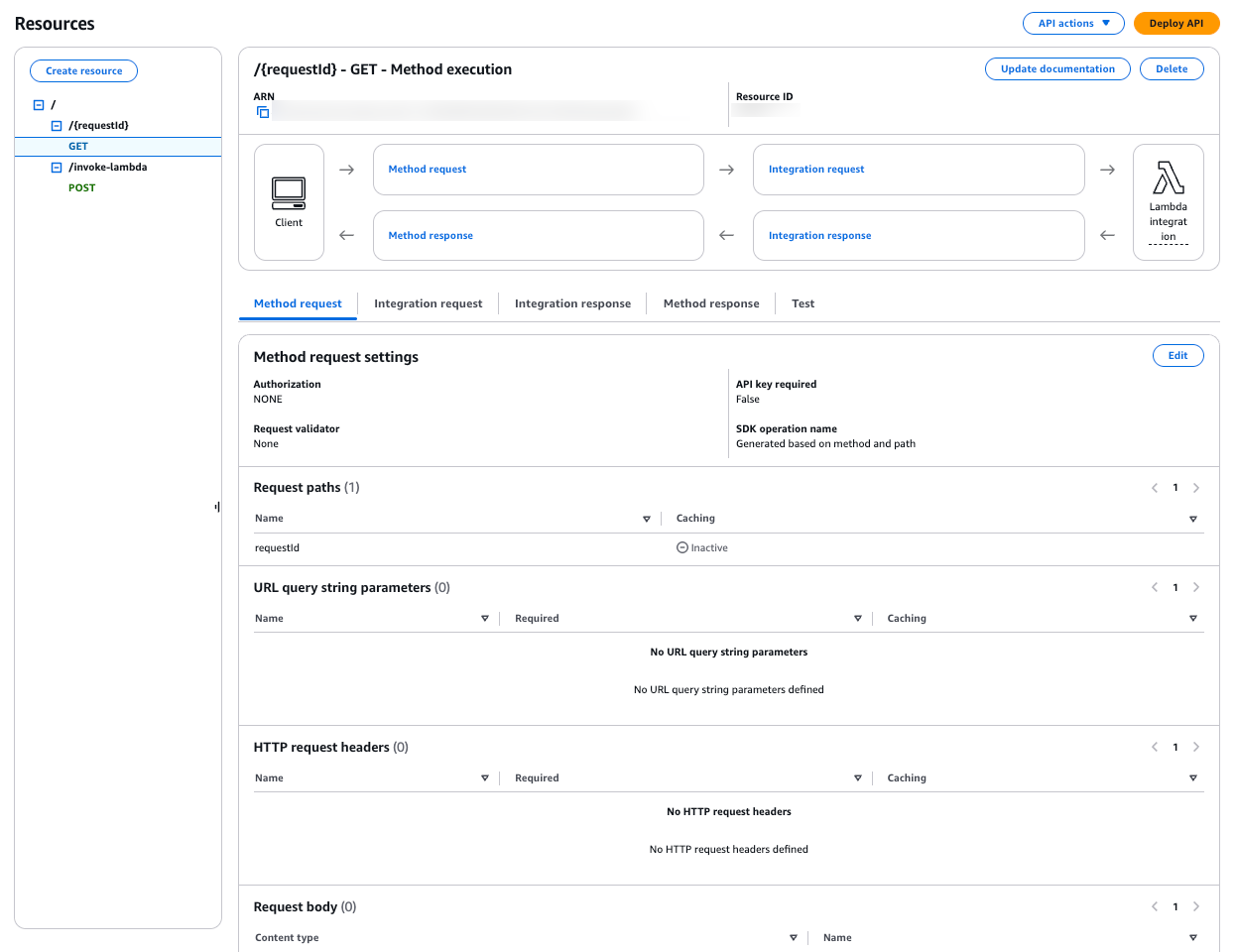The width and height of the screenshot is (1236, 952).
Task: Click previous page arrow in HTTP request headers
Action: pos(1155,747)
